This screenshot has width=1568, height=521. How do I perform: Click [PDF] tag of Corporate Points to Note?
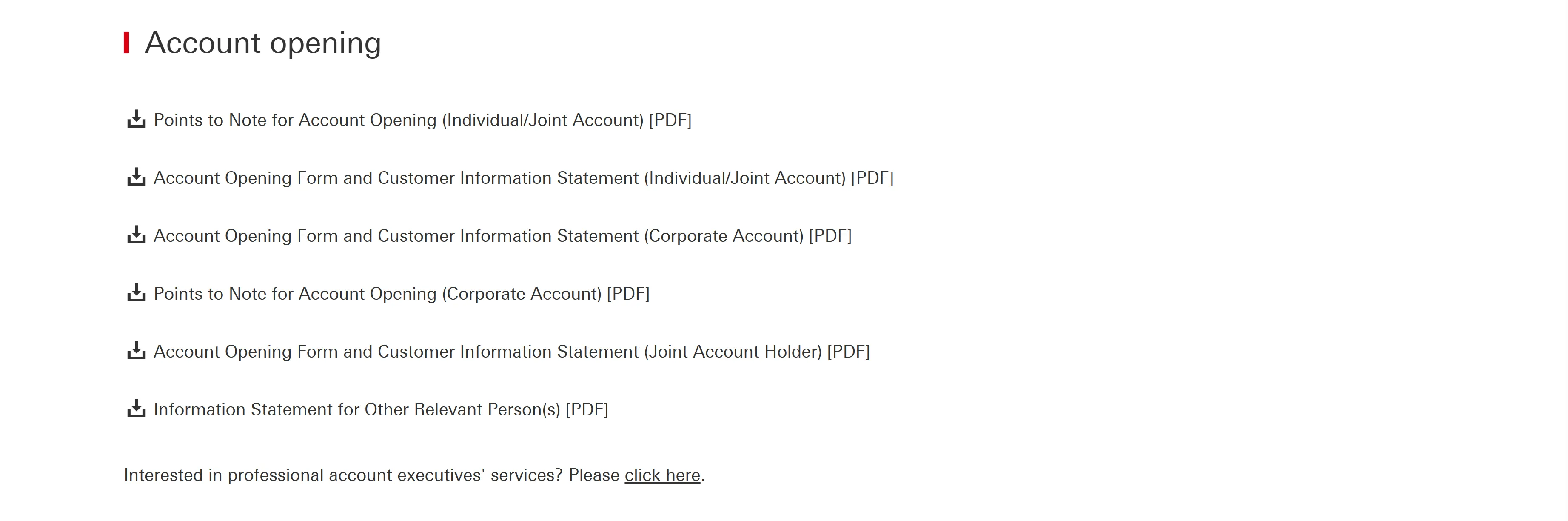pyautogui.click(x=628, y=294)
